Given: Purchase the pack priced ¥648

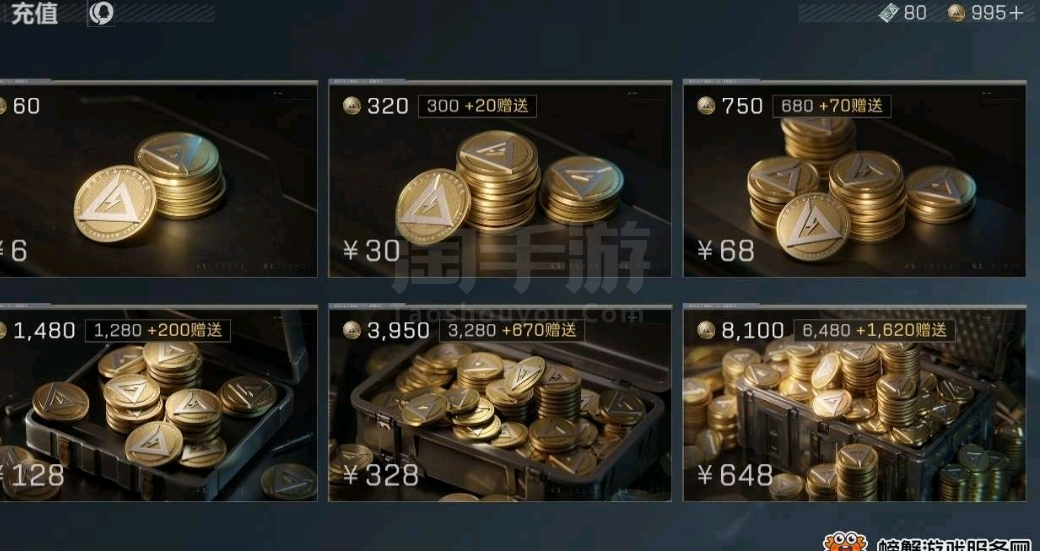Looking at the screenshot, I should pyautogui.click(x=736, y=475).
